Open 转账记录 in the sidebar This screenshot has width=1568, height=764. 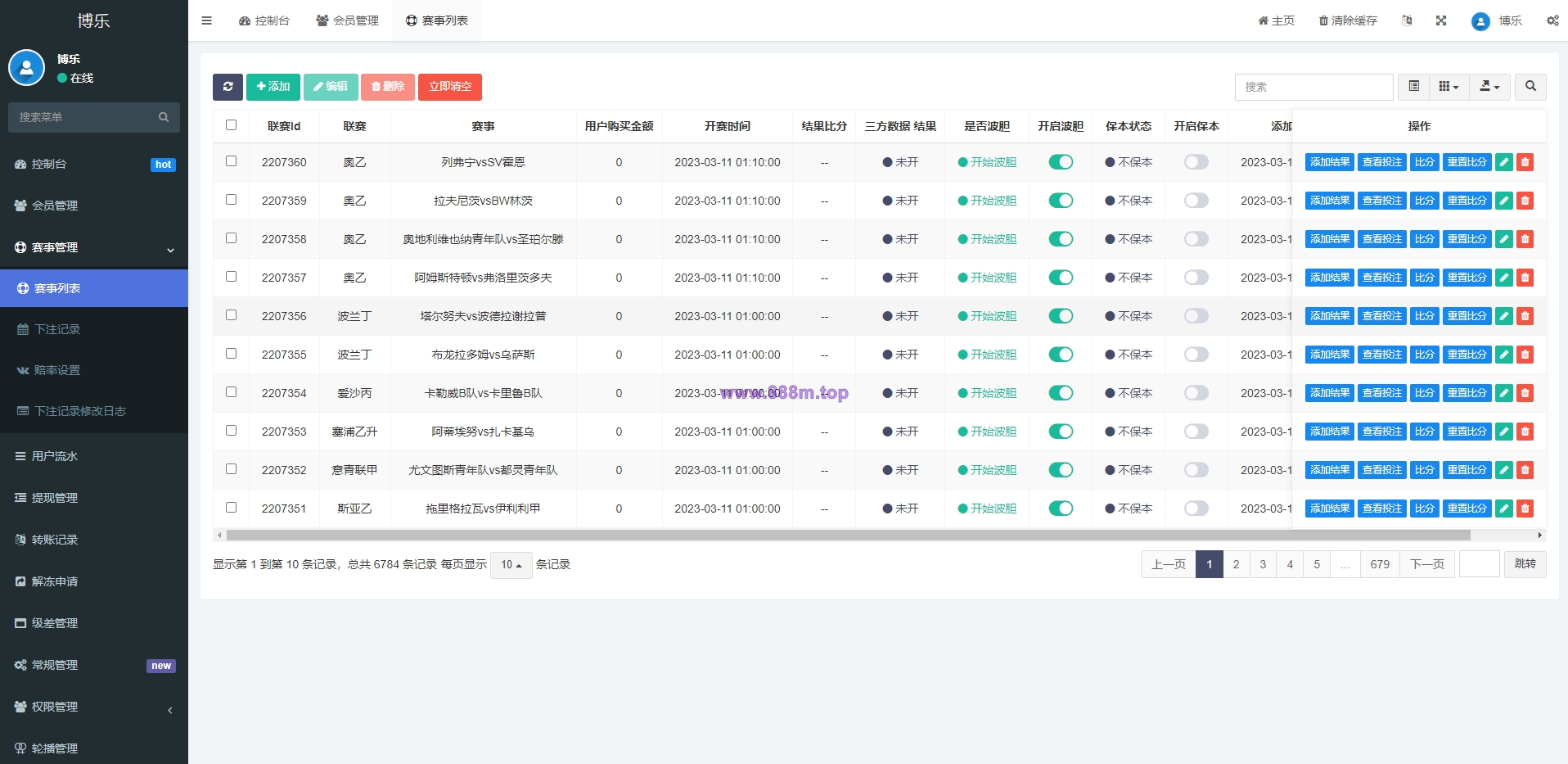click(94, 540)
